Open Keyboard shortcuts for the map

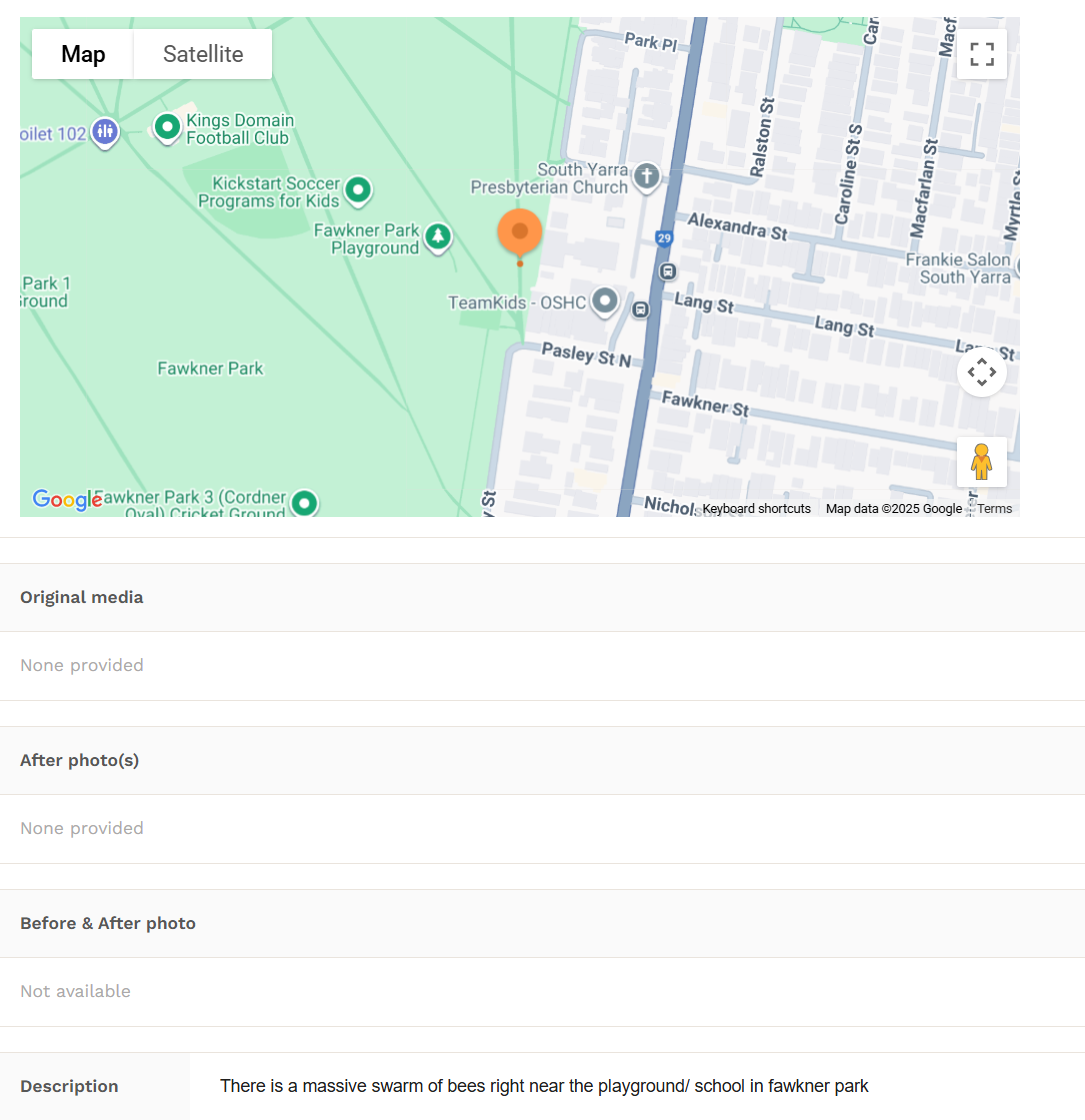coord(756,509)
